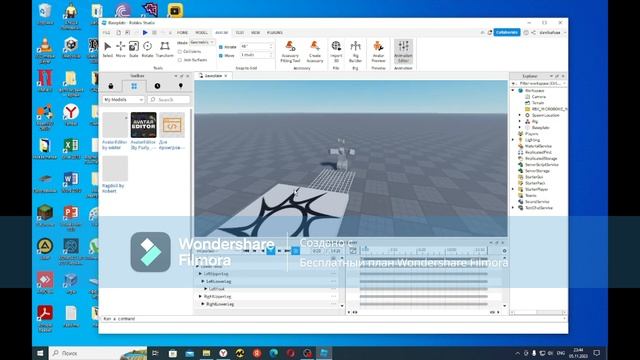
Task: Select ServerScriptService in Explorer
Action: (x=541, y=164)
